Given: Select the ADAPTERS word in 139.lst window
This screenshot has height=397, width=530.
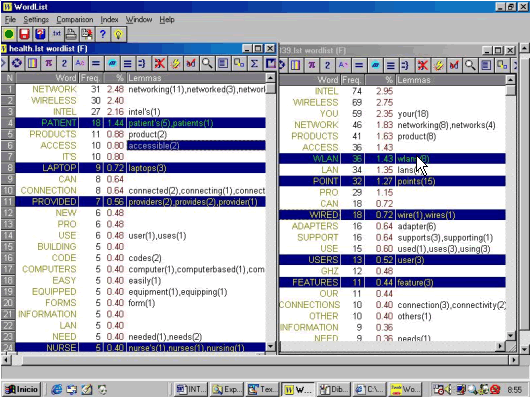Looking at the screenshot, I should (x=315, y=226).
